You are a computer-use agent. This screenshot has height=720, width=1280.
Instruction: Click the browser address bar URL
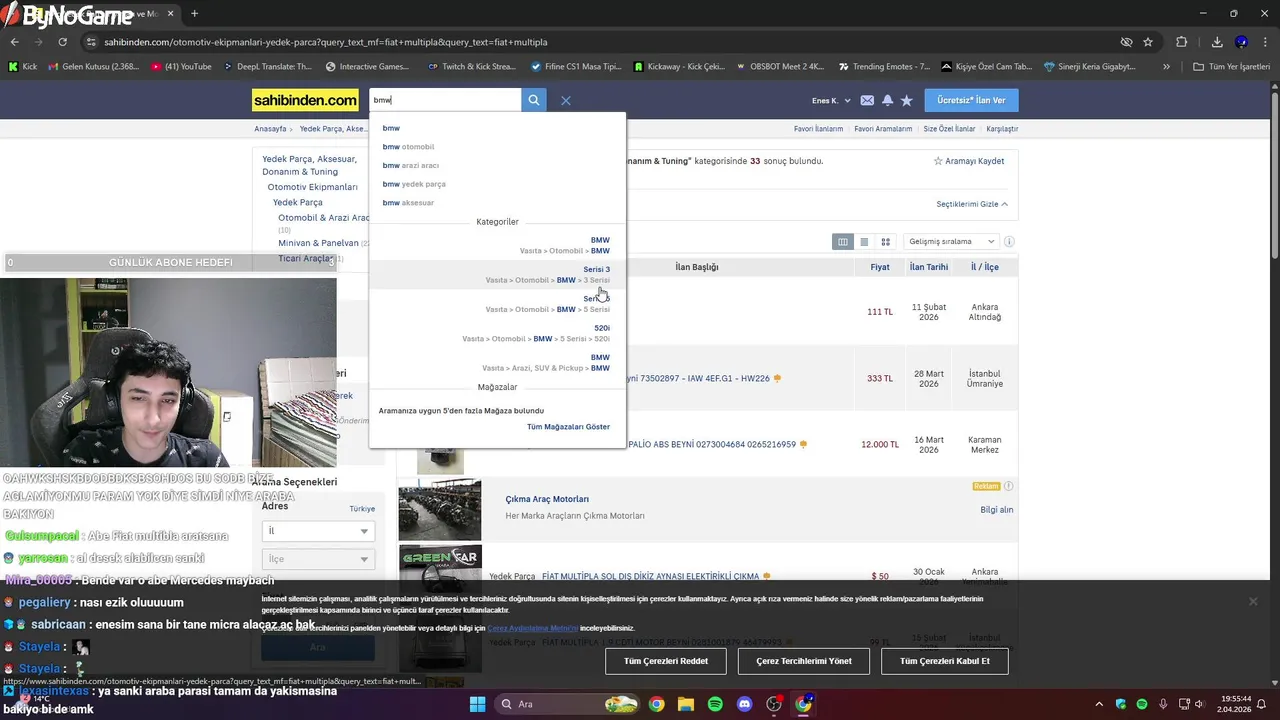pyautogui.click(x=325, y=42)
